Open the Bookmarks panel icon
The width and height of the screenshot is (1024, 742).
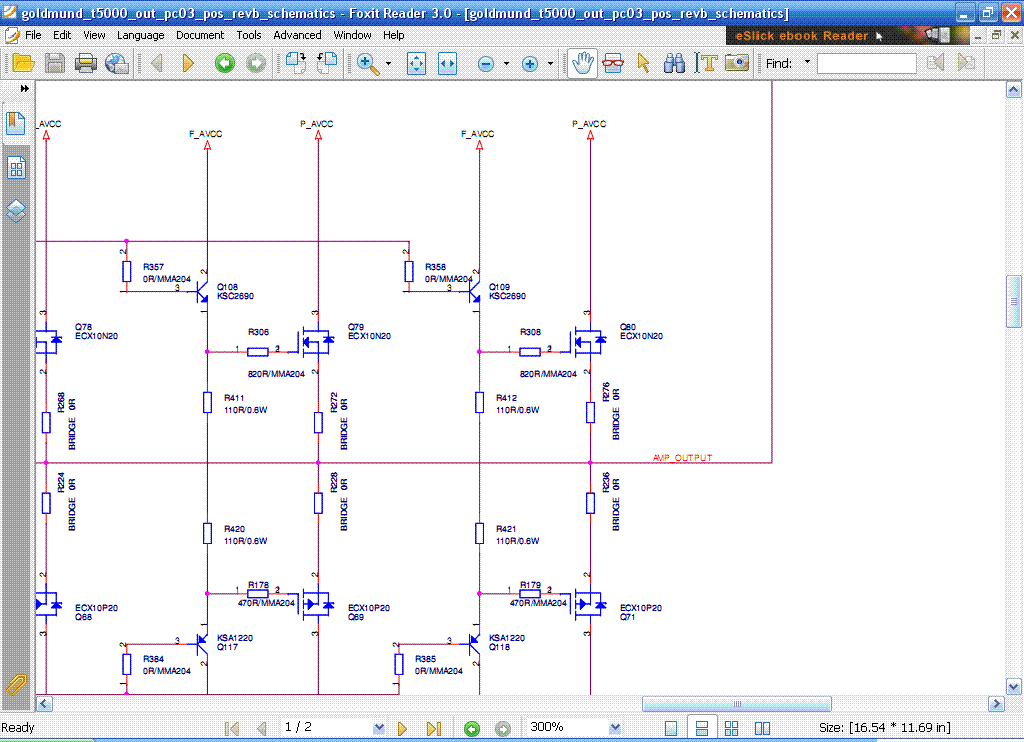(x=16, y=123)
